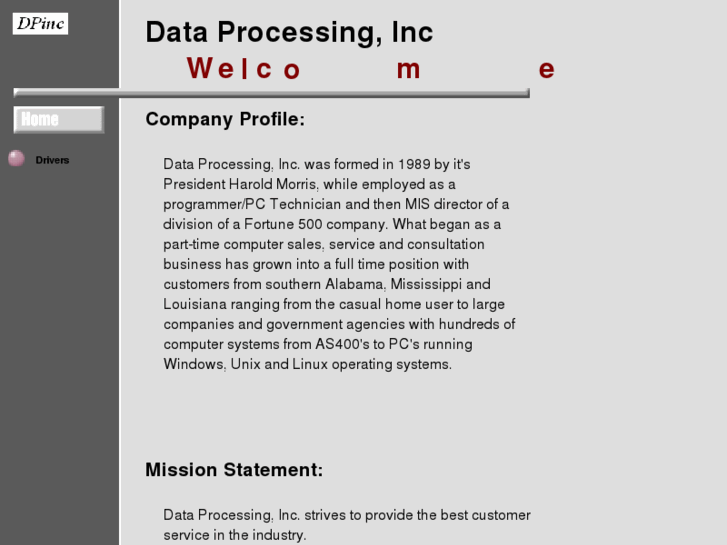
Task: Click the pink sphere bullet beside Drivers
Action: pyautogui.click(x=16, y=159)
